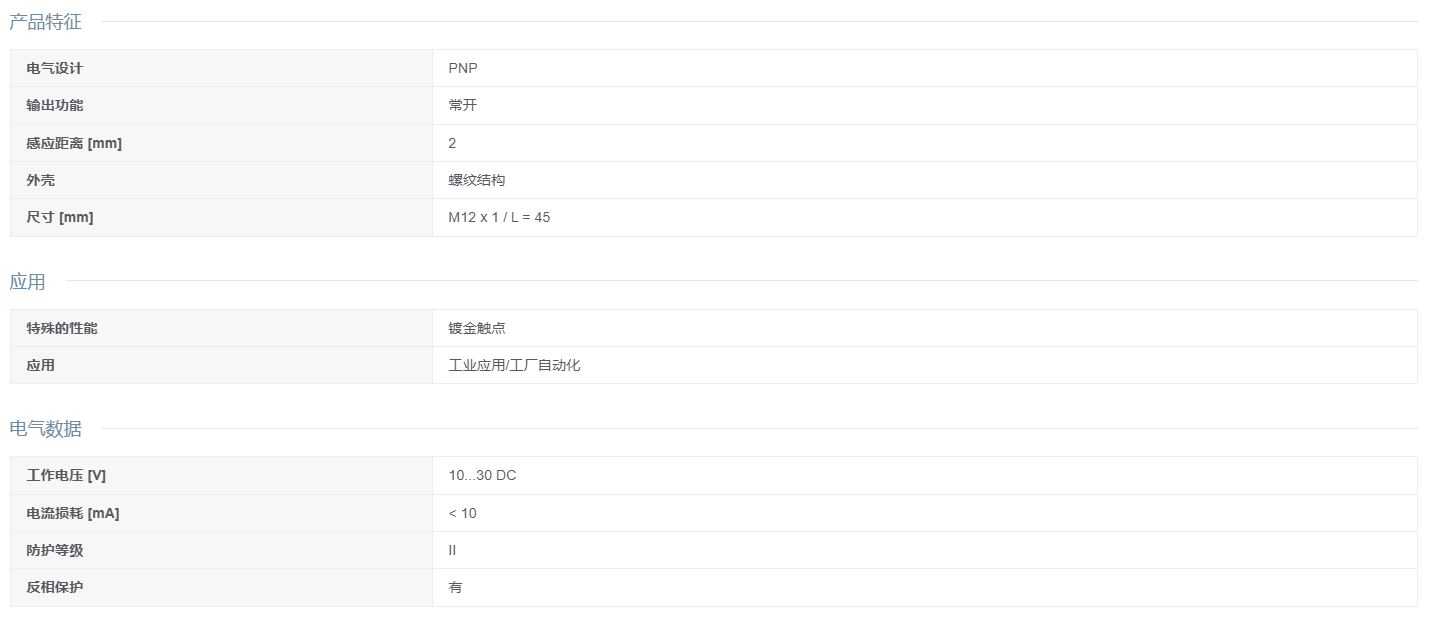Select the 感应距离 [mm] label
1432x618 pixels.
point(74,143)
